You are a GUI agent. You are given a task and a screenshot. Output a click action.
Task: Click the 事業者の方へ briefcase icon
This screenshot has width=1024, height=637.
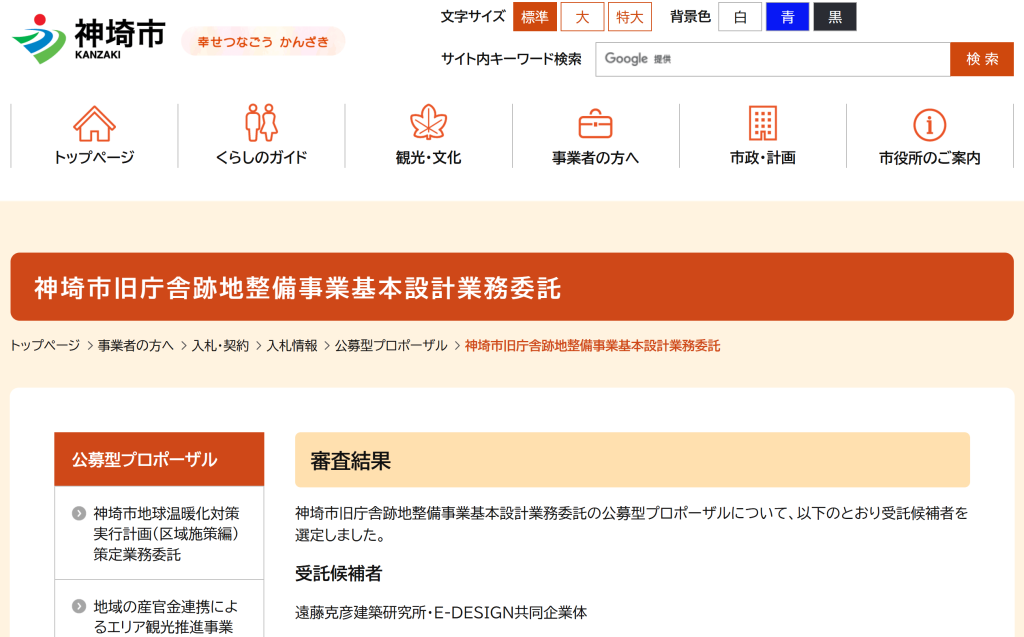(595, 125)
